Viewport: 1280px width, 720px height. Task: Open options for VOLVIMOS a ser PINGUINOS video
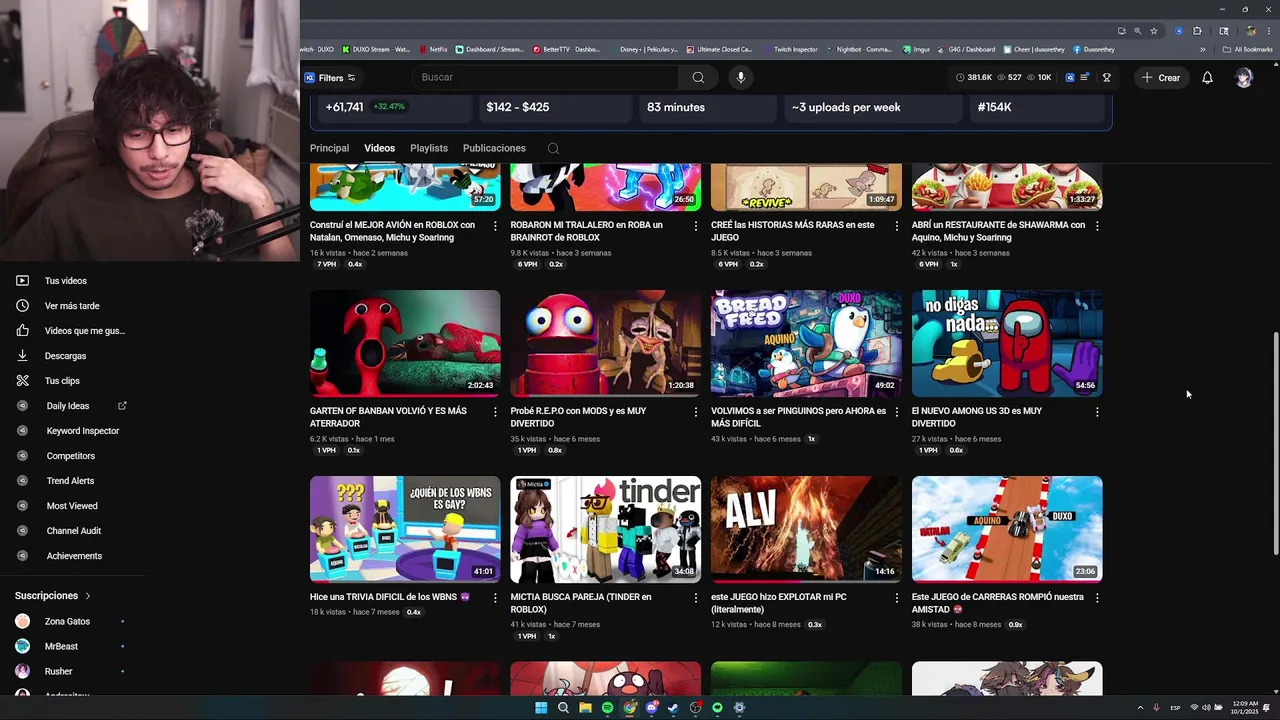point(896,411)
